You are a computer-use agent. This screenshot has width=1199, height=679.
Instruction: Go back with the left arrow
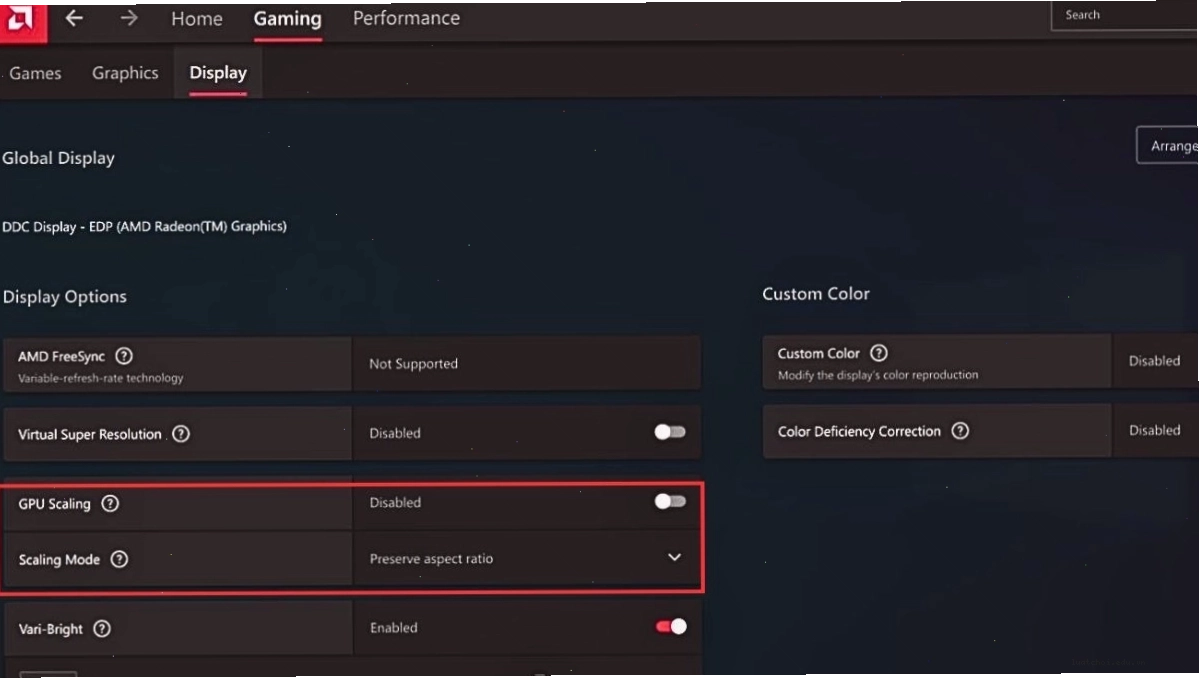pos(74,18)
